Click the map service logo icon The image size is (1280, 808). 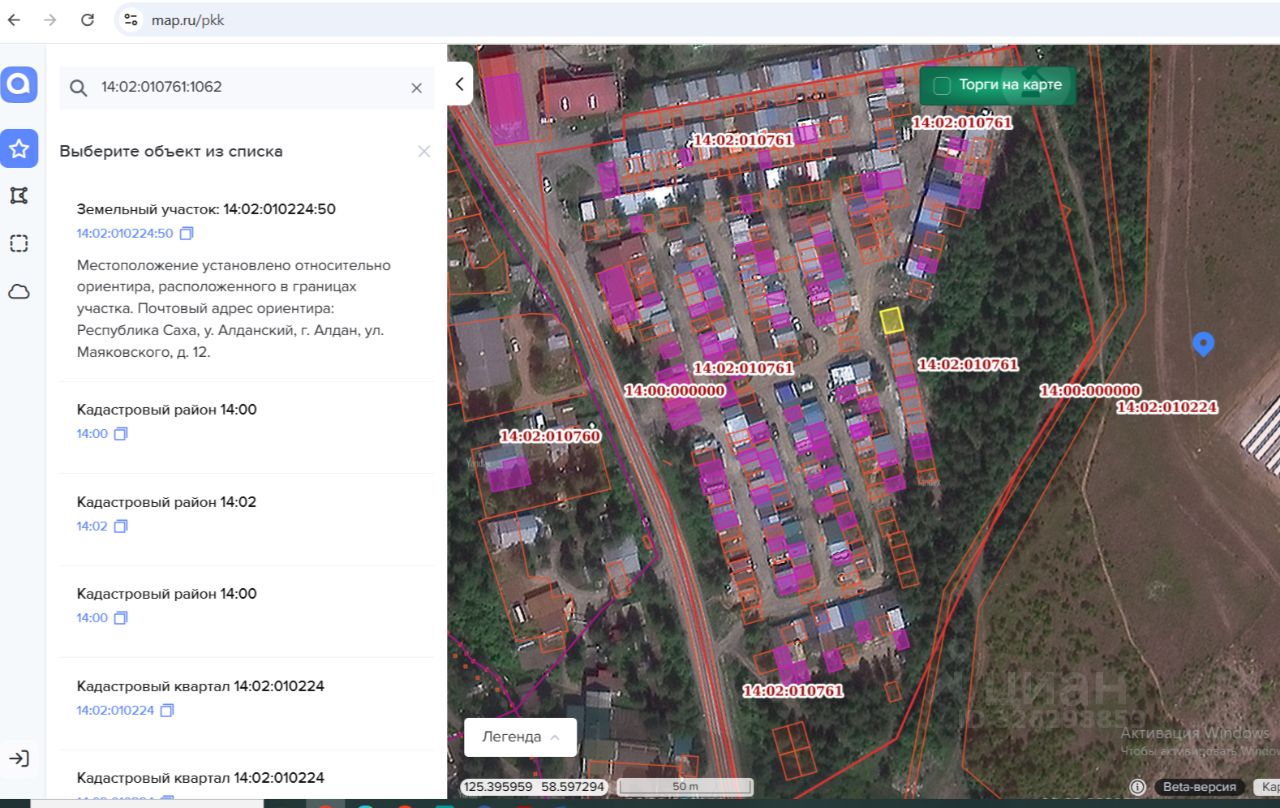click(19, 85)
